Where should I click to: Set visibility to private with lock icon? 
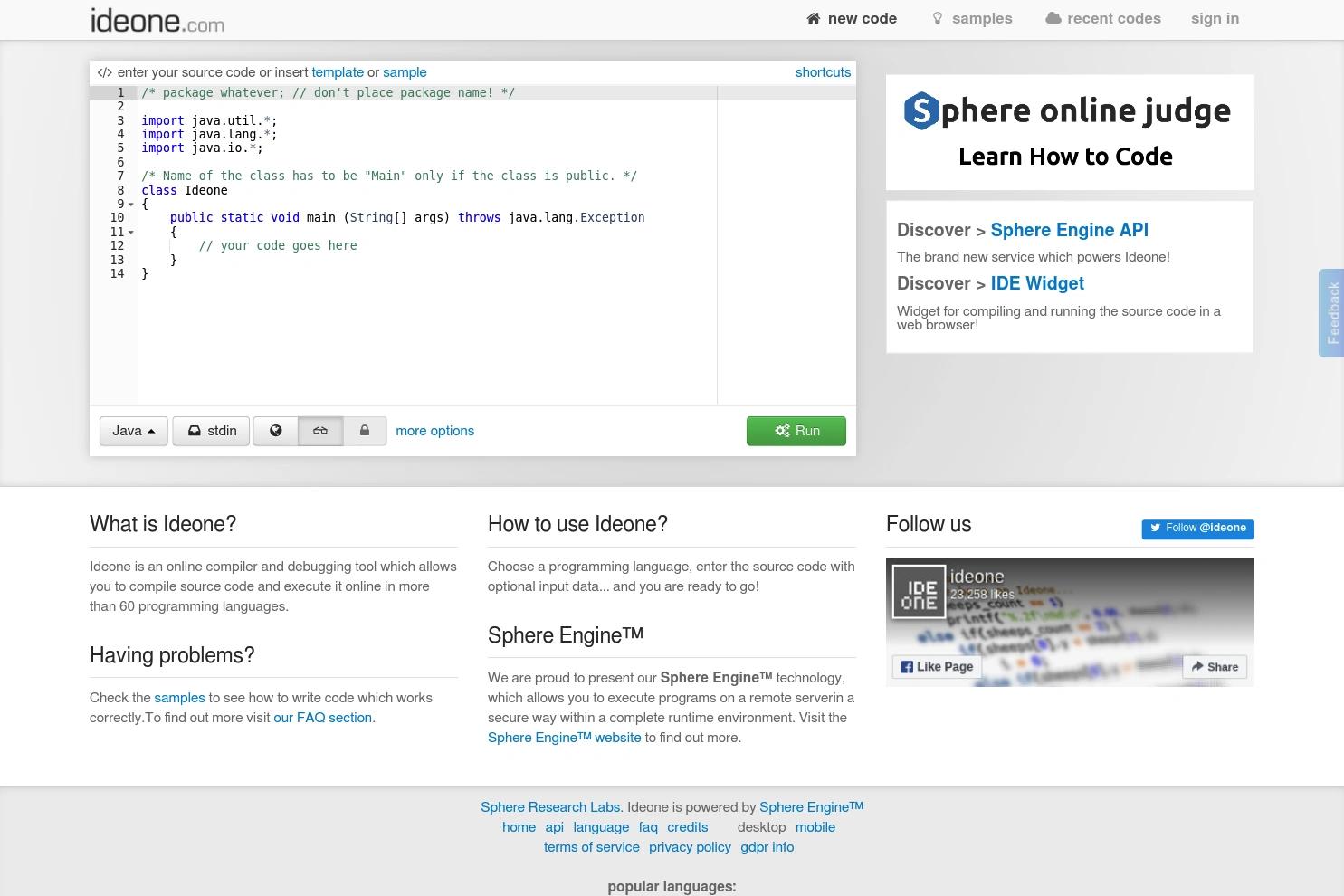(365, 431)
